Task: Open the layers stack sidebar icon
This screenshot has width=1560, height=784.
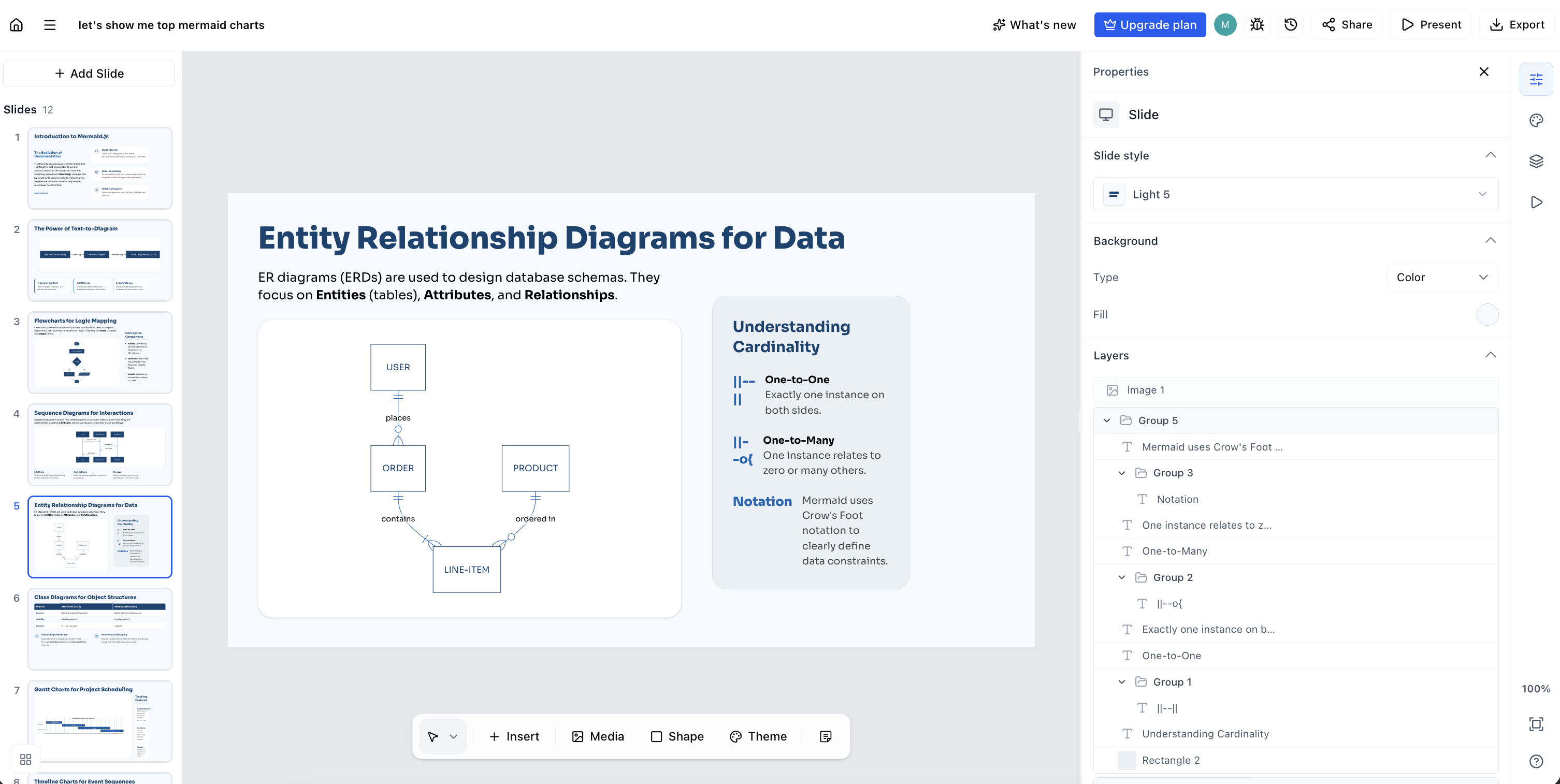Action: click(x=1536, y=161)
